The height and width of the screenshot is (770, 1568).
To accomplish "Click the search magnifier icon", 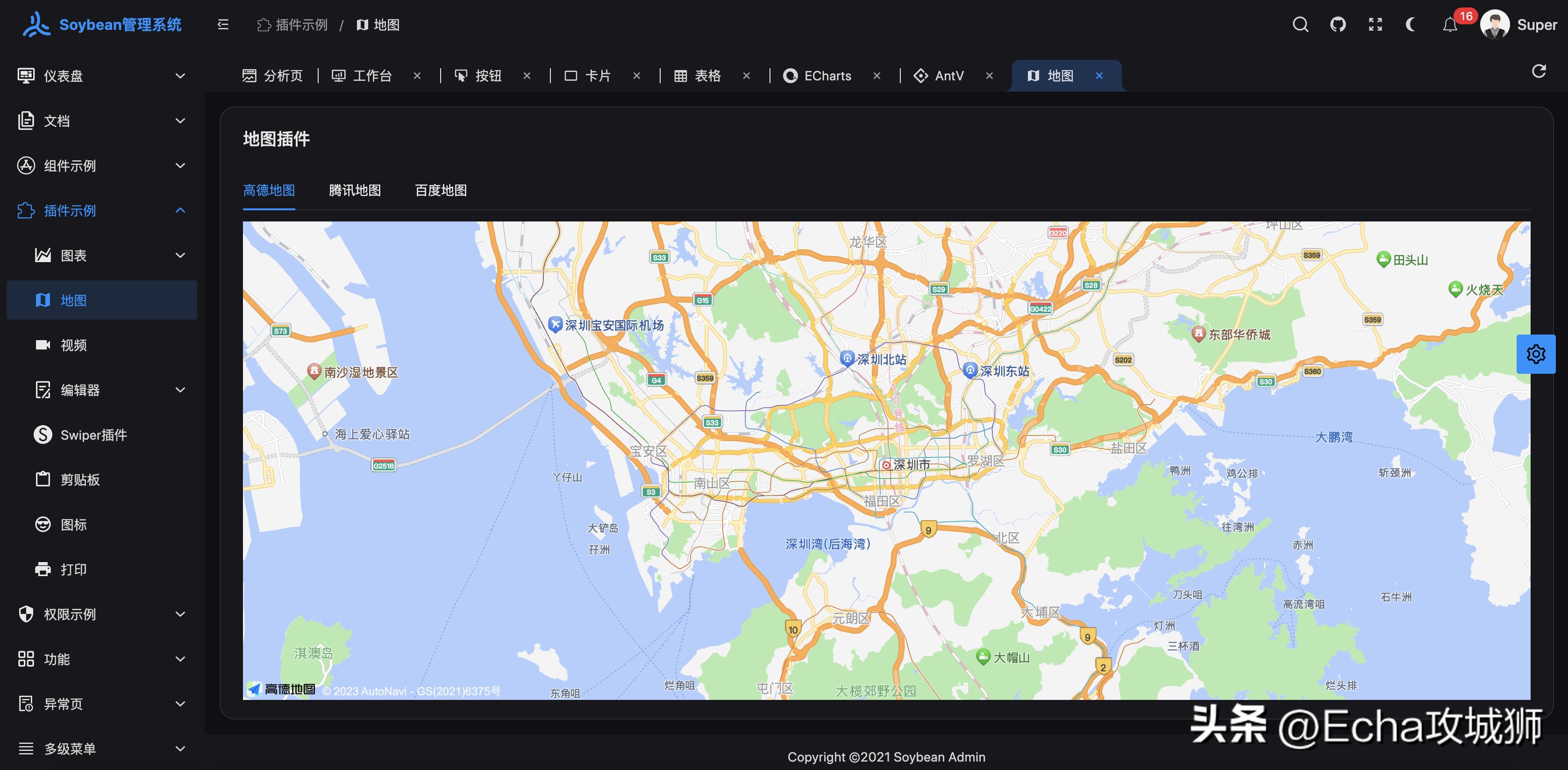I will point(1300,24).
